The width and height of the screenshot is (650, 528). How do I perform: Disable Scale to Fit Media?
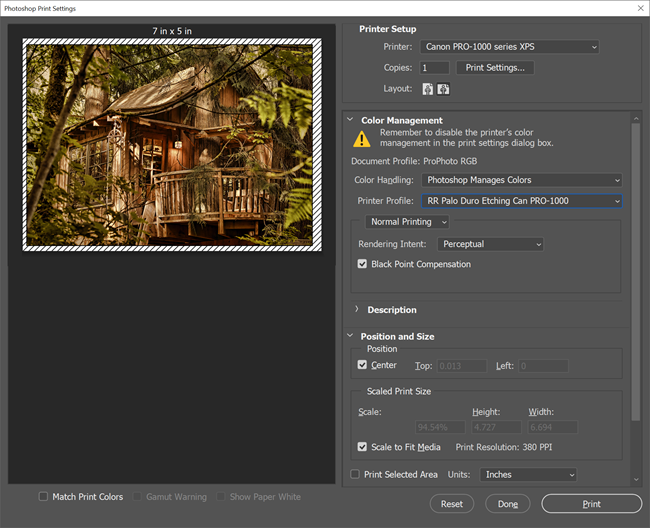pyautogui.click(x=363, y=447)
